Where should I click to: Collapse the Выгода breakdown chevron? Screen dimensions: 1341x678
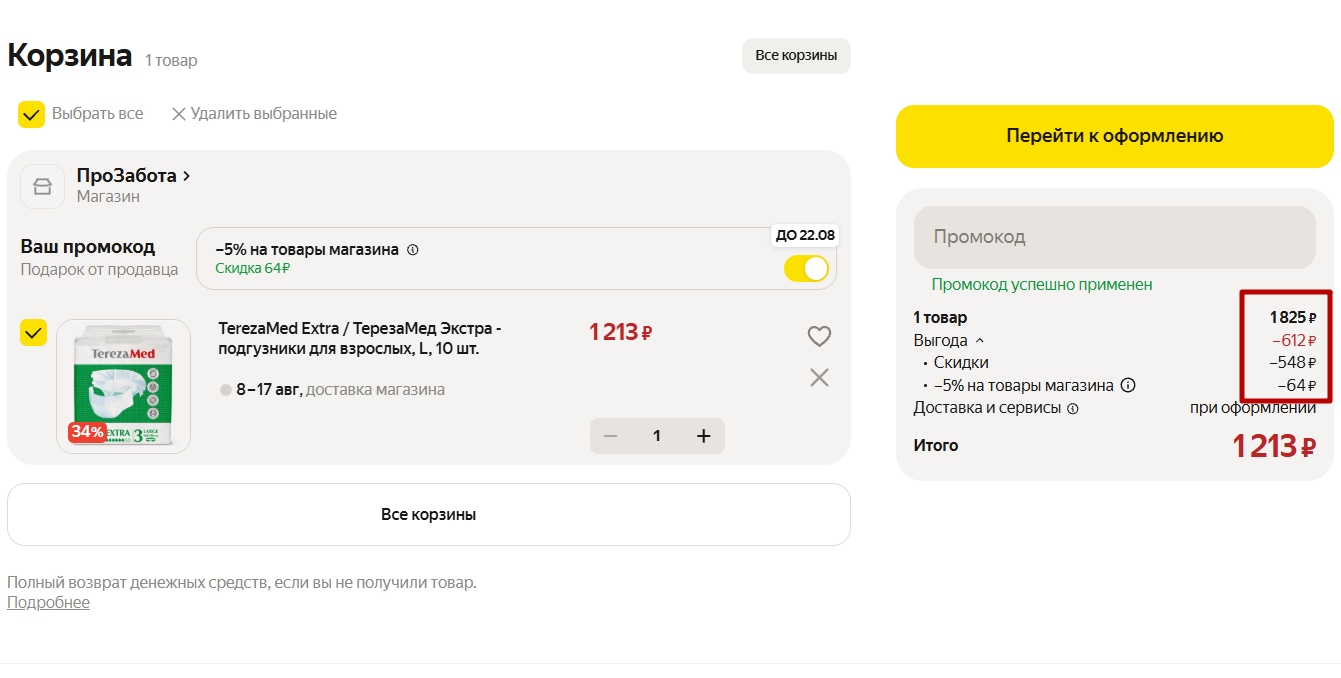point(980,341)
